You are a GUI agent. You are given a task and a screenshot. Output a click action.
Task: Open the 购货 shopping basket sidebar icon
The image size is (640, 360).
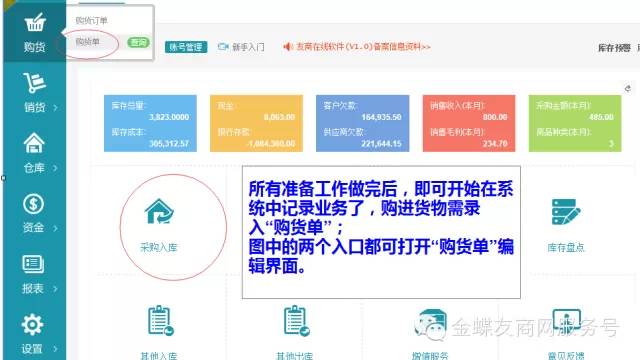[x=34, y=23]
